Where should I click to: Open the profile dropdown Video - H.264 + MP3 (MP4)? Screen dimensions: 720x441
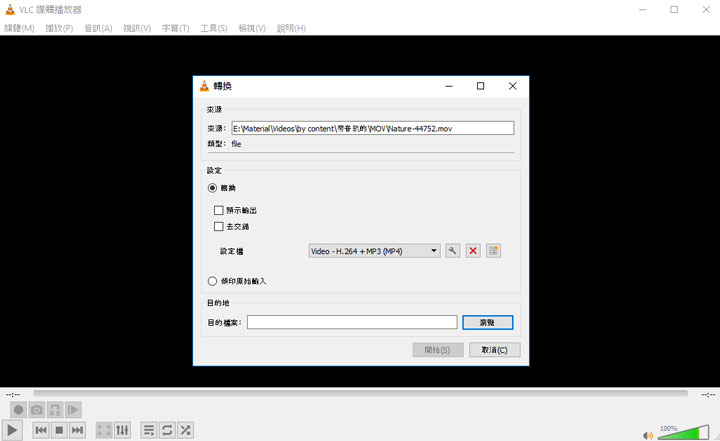click(375, 251)
